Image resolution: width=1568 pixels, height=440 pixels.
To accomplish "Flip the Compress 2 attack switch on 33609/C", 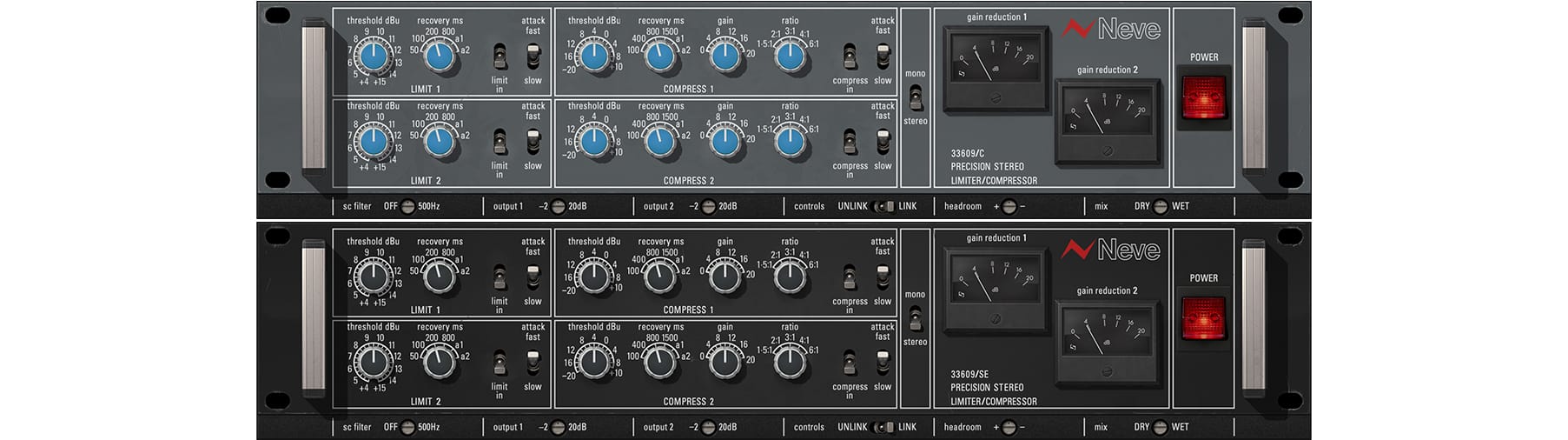I will click(x=883, y=142).
